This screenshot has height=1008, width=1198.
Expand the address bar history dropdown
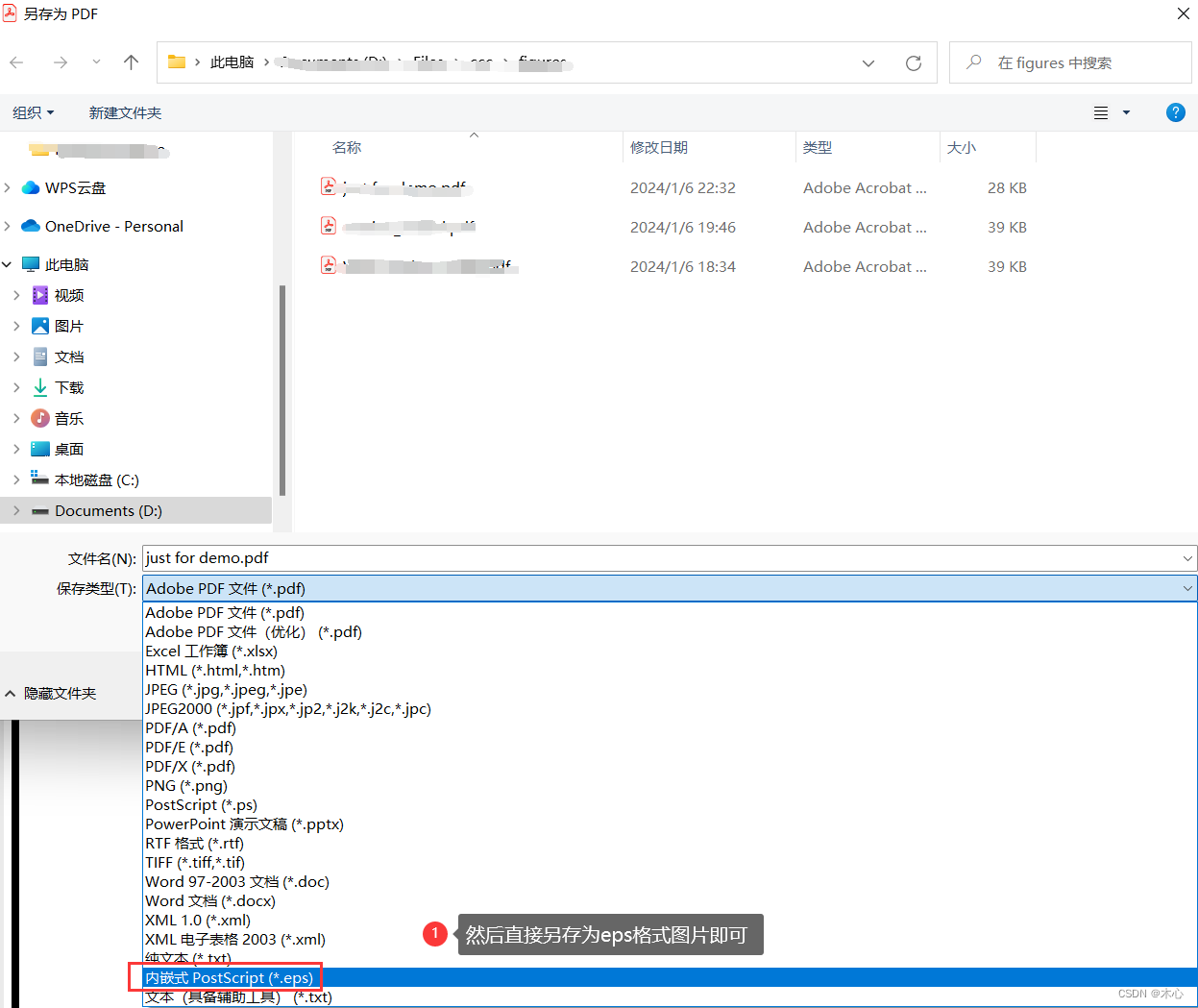tap(868, 63)
